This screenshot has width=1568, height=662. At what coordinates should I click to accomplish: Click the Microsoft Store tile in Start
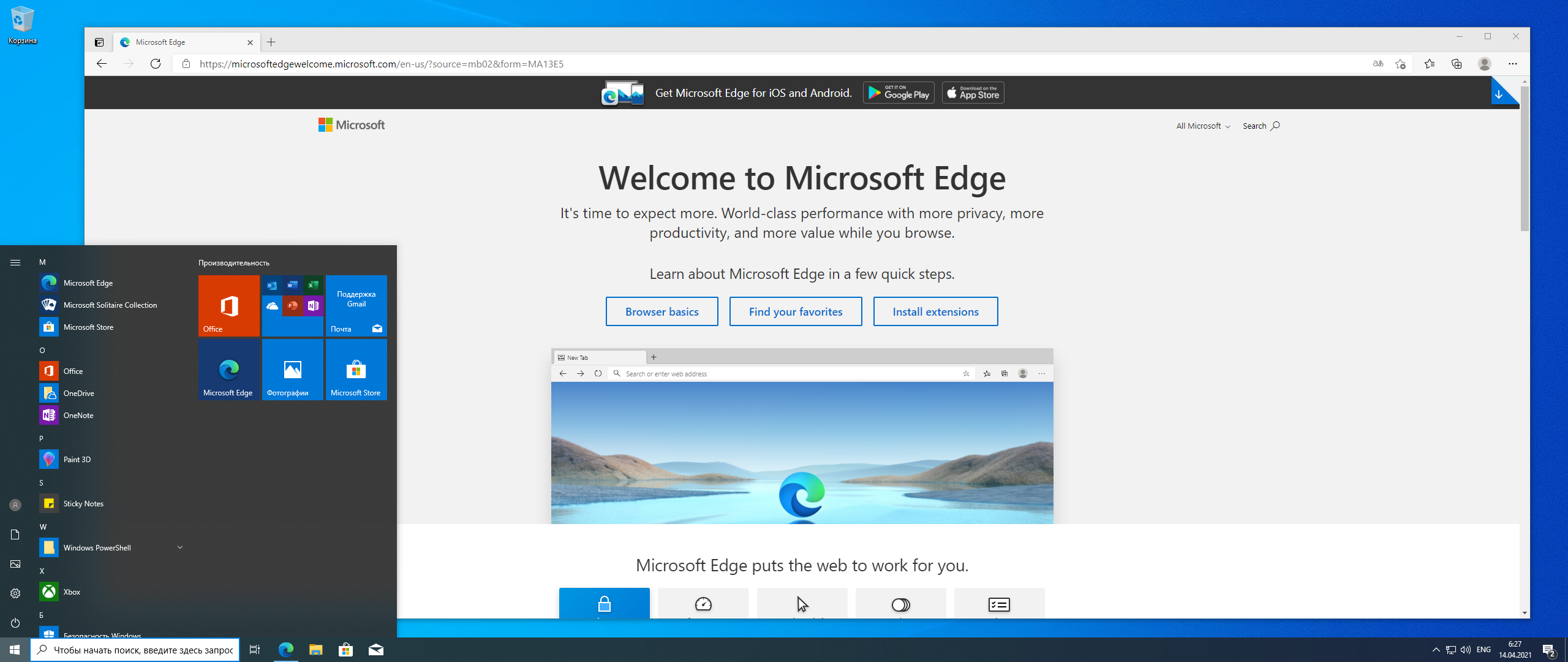pos(356,370)
